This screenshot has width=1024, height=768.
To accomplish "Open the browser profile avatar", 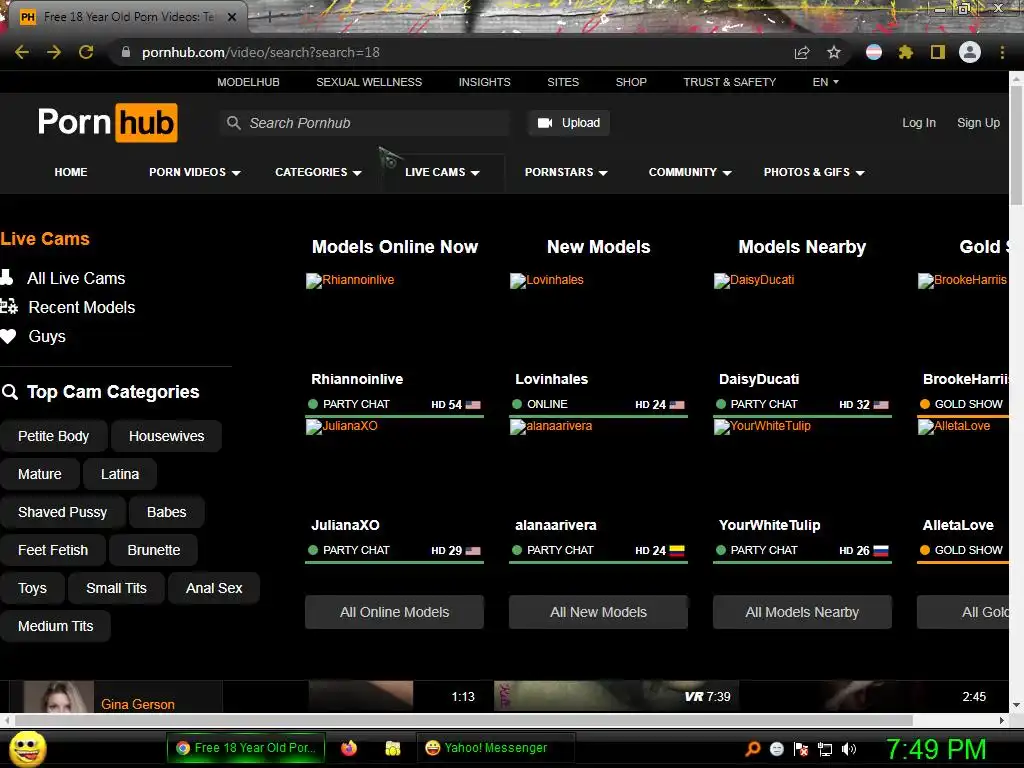I will coord(970,52).
